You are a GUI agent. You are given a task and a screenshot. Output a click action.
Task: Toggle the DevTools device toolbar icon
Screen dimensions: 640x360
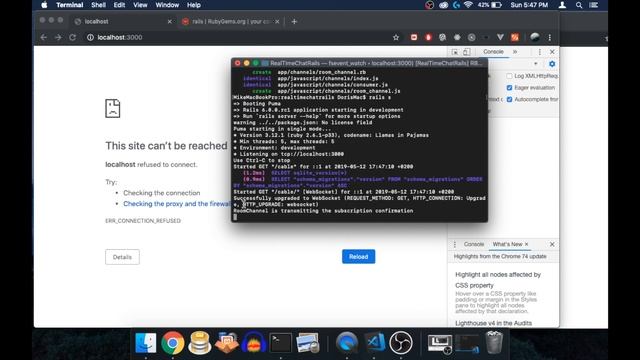[x=467, y=52]
